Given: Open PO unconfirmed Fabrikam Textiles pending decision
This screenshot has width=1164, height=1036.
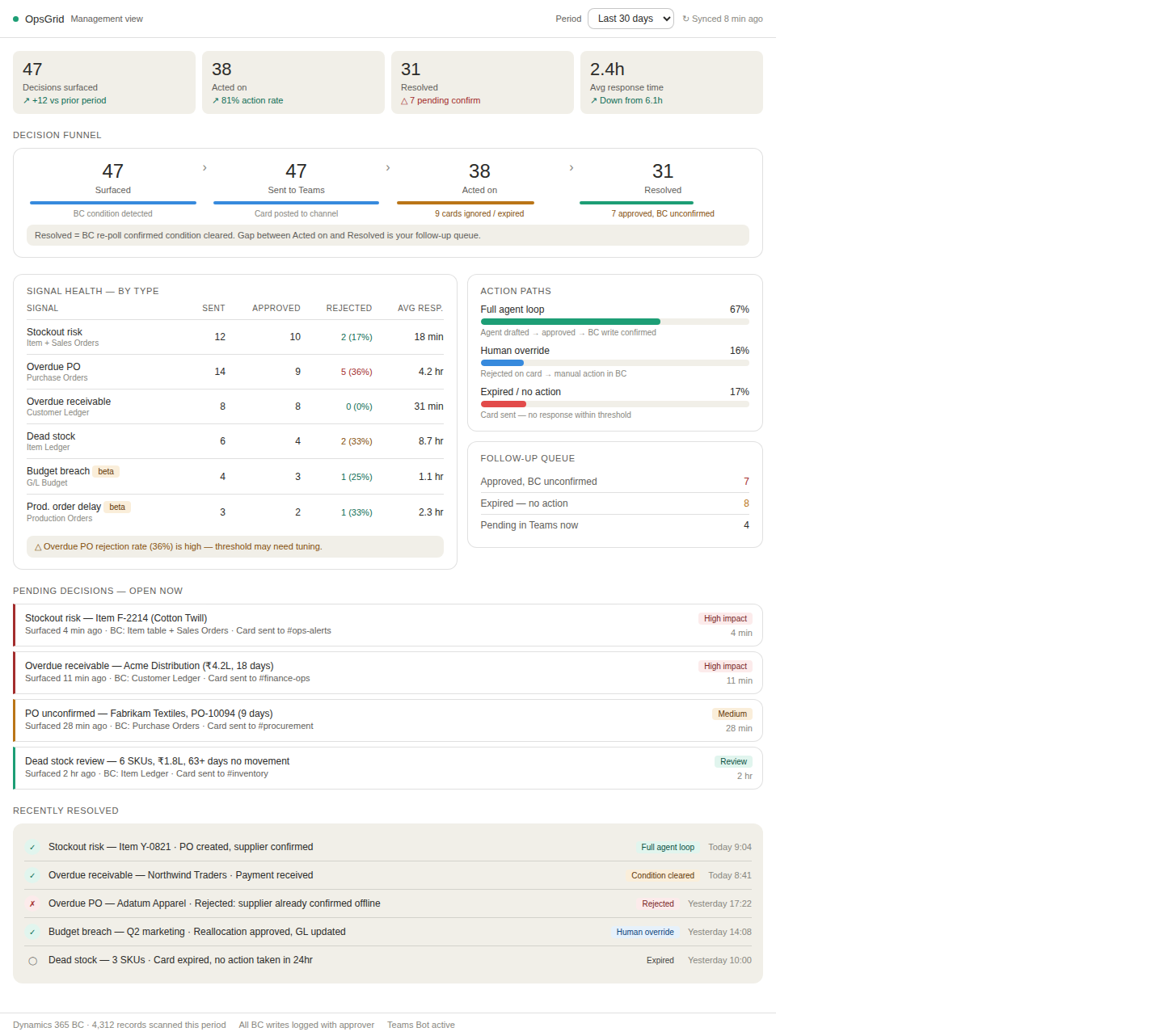Looking at the screenshot, I should [388, 720].
